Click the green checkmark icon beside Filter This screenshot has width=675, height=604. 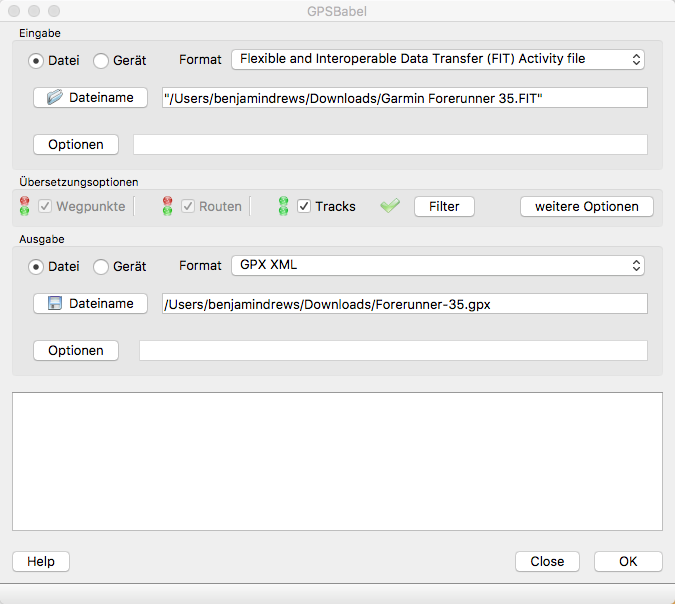(390, 206)
